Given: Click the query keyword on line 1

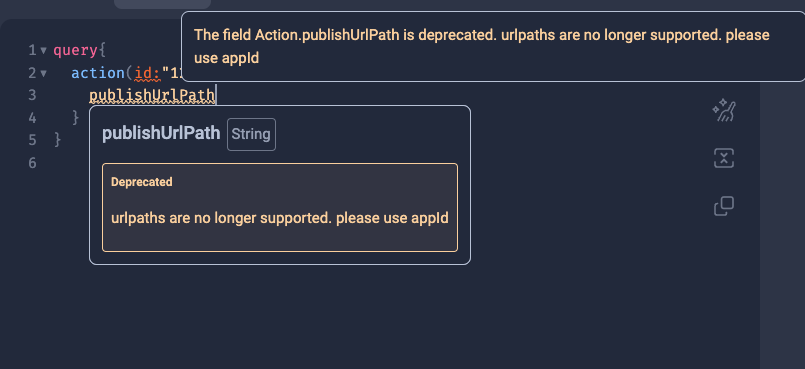Looking at the screenshot, I should (x=75, y=51).
